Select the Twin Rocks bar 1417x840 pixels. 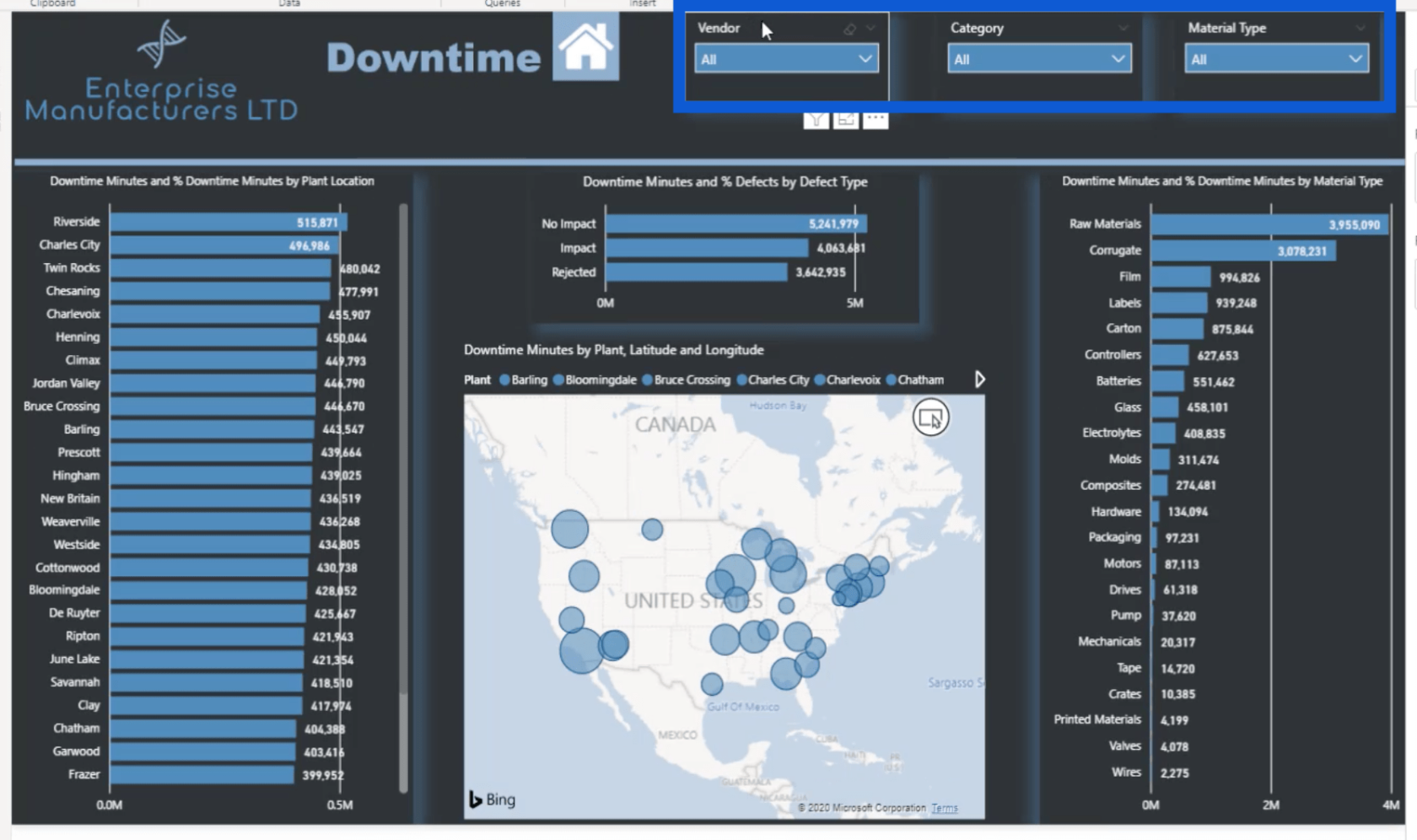pos(220,268)
